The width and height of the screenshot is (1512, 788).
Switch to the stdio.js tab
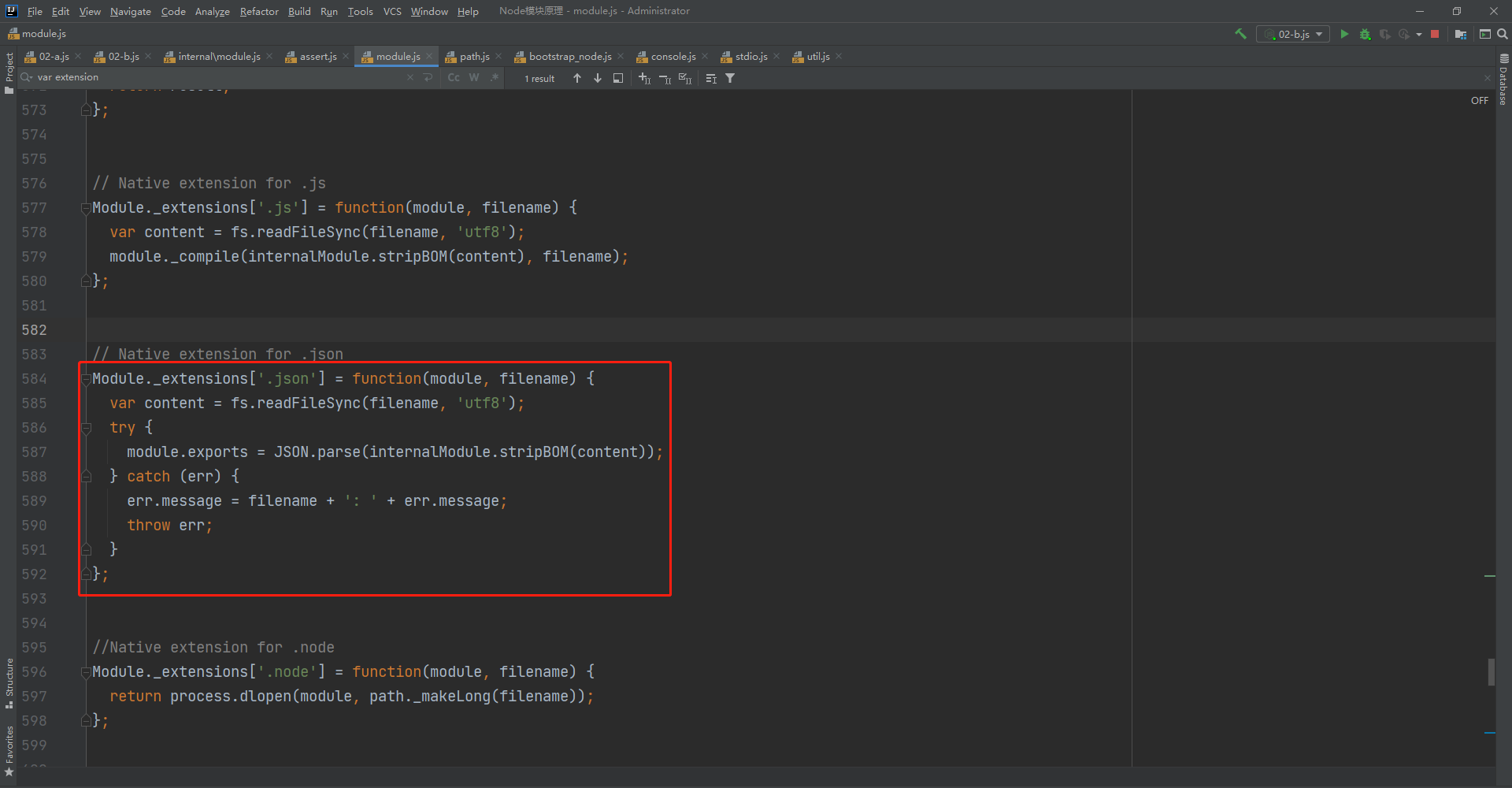pos(751,57)
